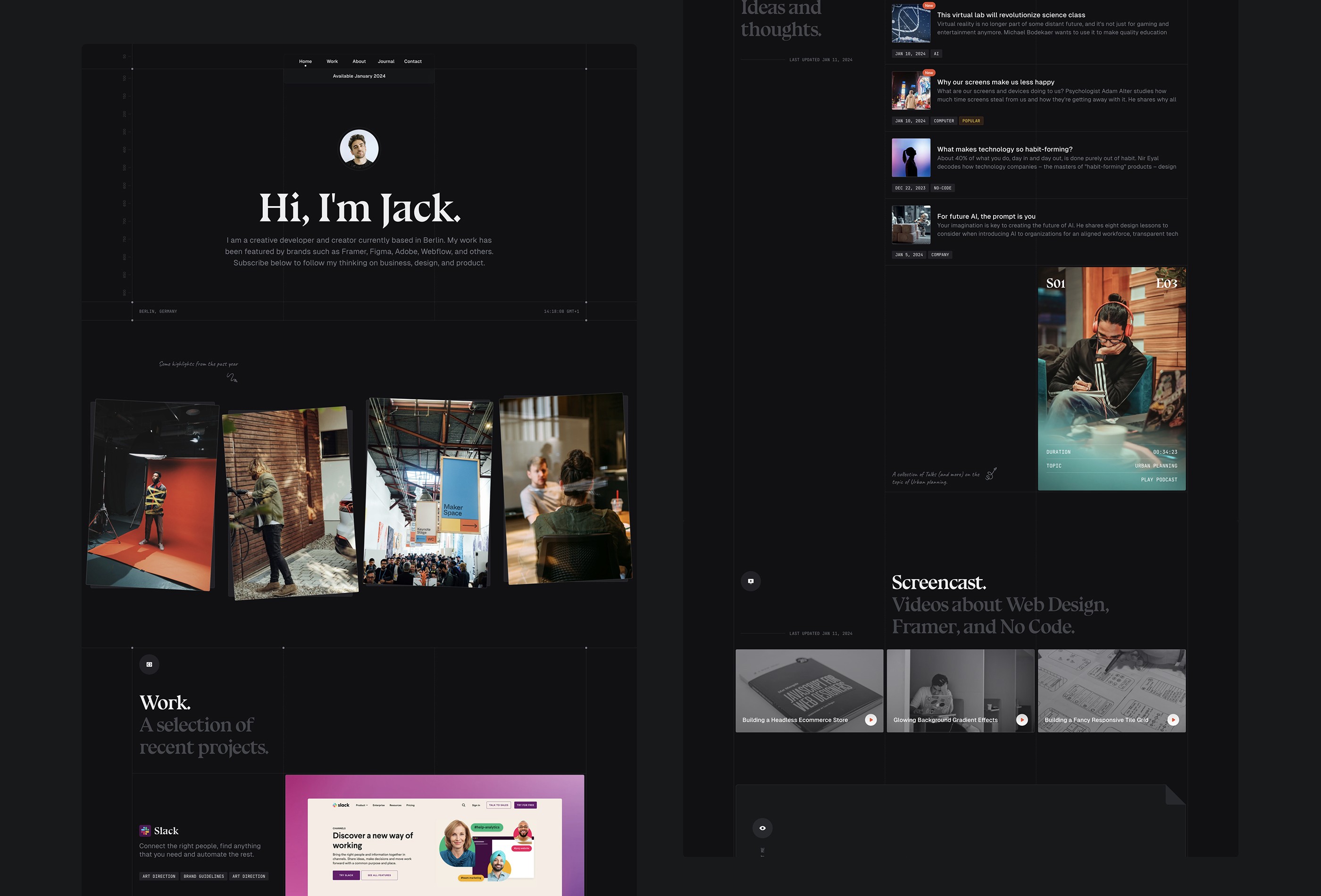
Task: Toggle the eye icon near the page bottom
Action: point(762,828)
